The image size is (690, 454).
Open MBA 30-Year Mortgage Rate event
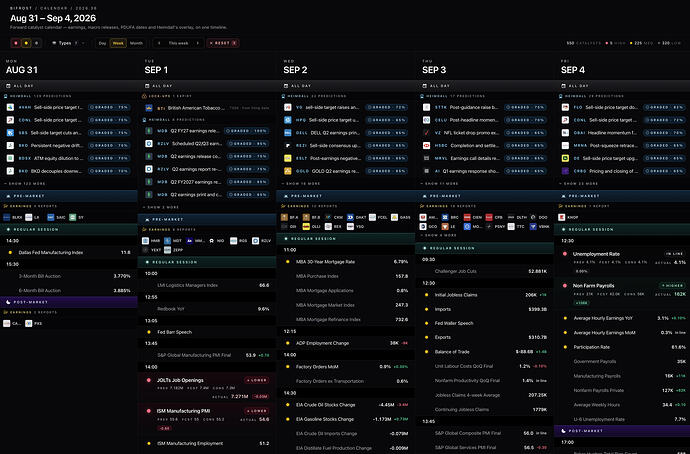coord(346,261)
